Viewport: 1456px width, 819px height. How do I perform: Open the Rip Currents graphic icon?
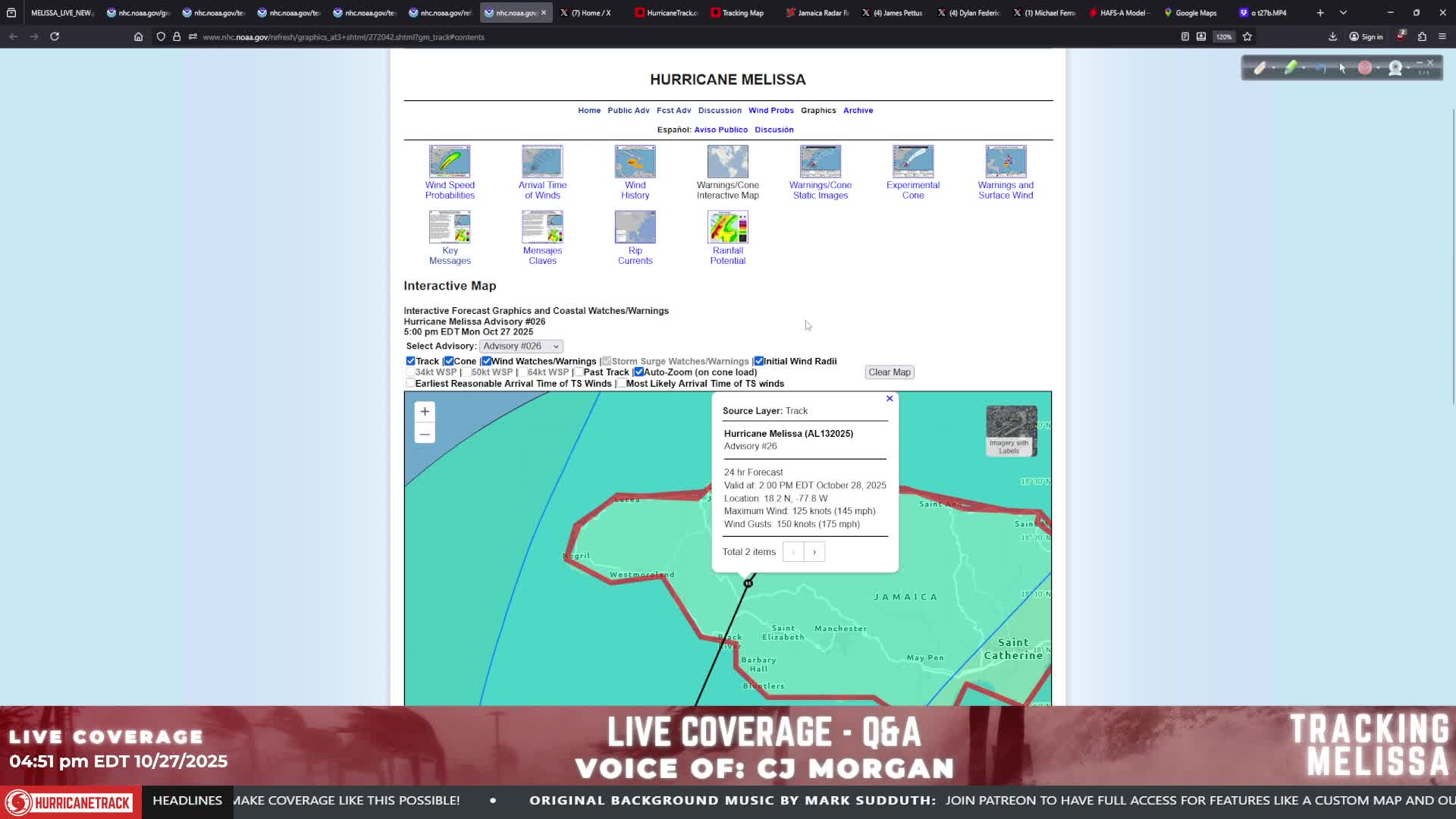[x=635, y=227]
